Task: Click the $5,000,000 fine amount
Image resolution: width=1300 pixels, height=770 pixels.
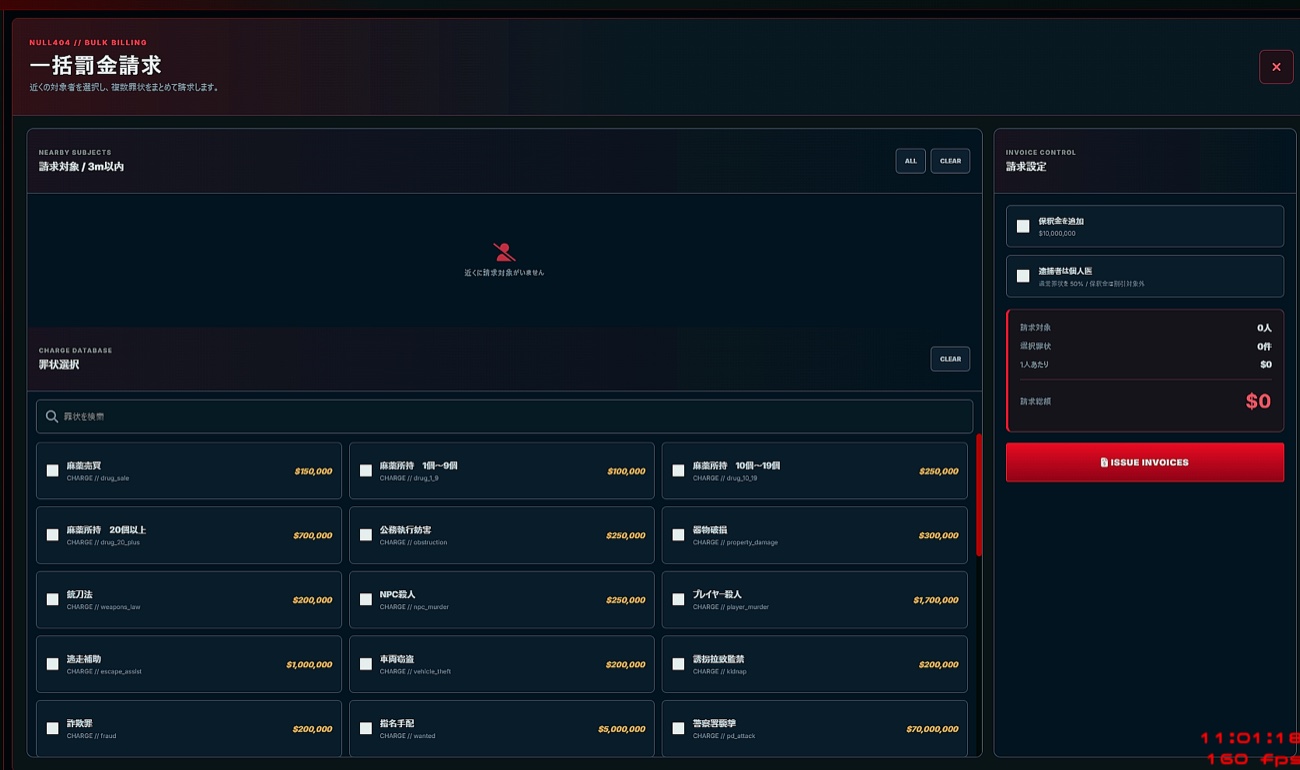Action: coord(621,729)
